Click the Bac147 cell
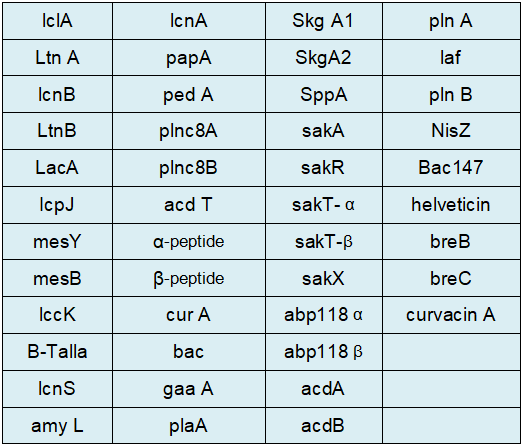Screen dimensions: 522x446 pyautogui.click(x=451, y=168)
